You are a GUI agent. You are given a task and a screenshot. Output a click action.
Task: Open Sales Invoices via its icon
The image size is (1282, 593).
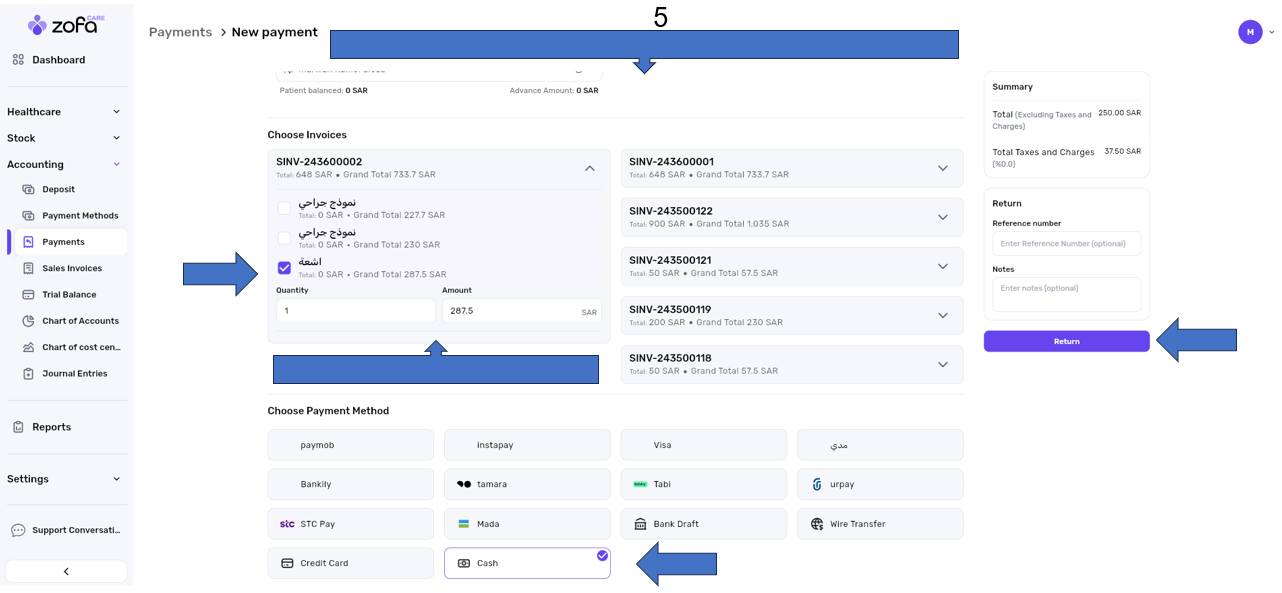point(28,268)
